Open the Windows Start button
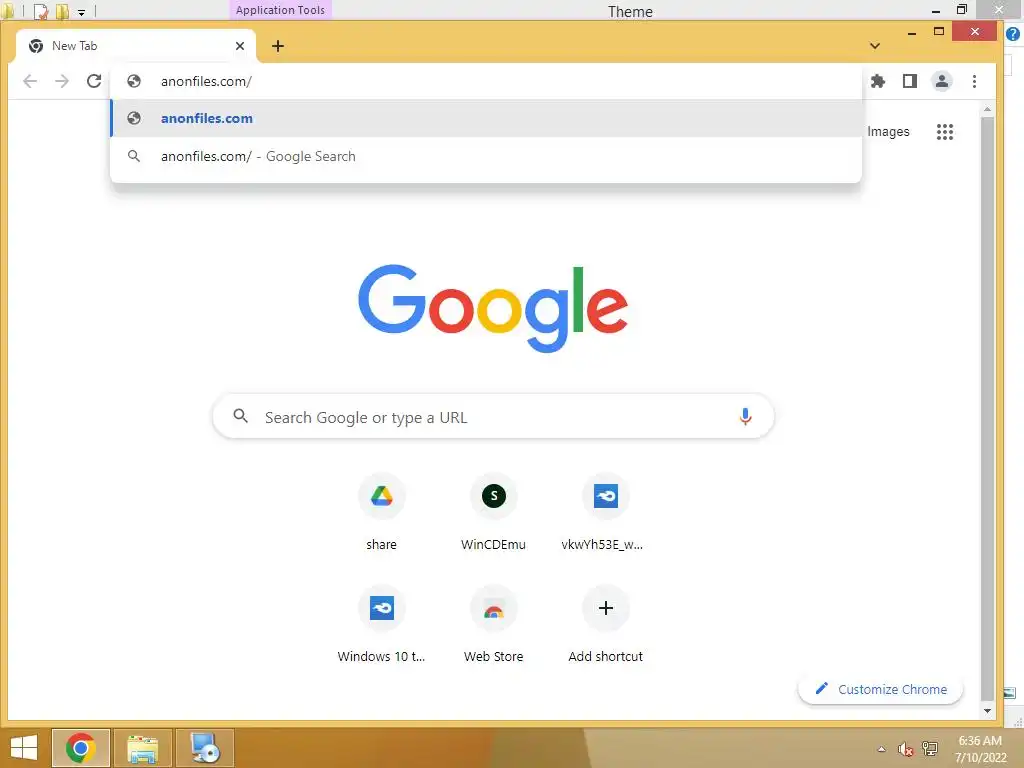Screen dimensions: 1024x768 (24, 748)
